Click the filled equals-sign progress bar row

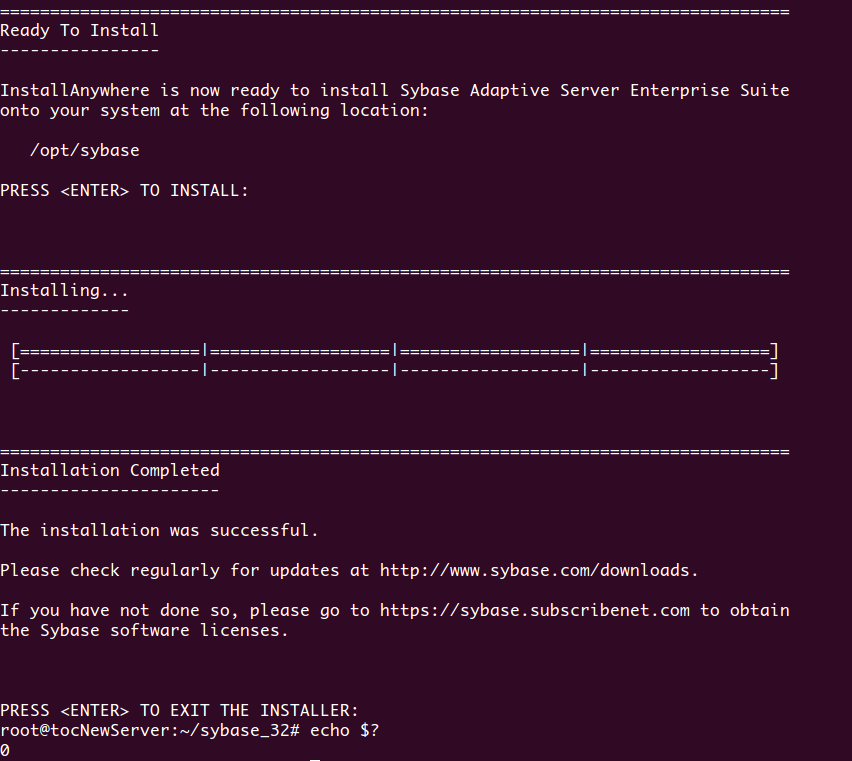(x=394, y=351)
